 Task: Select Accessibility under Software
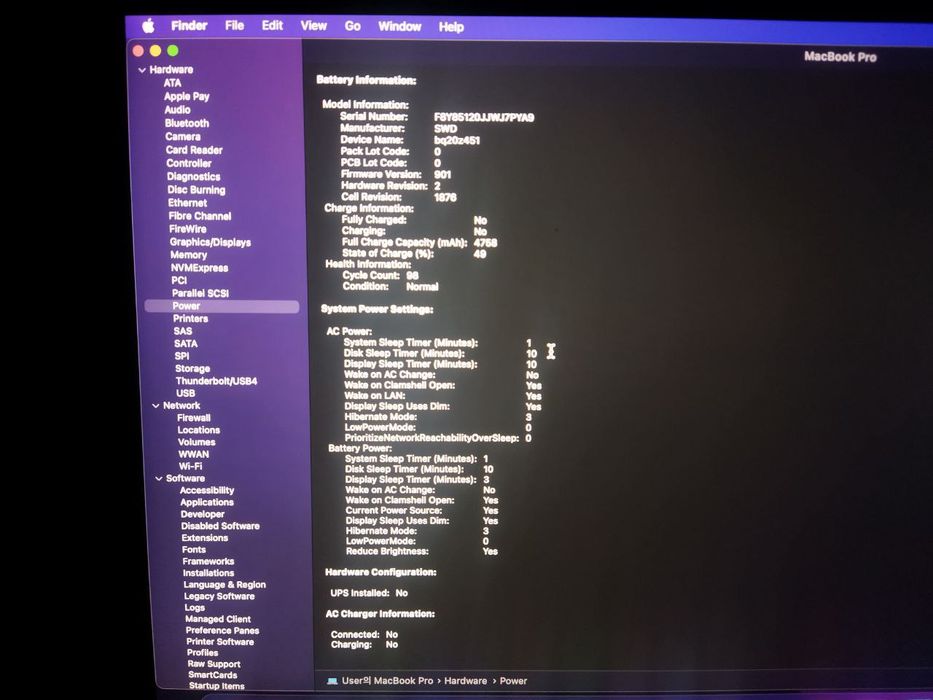pos(207,490)
